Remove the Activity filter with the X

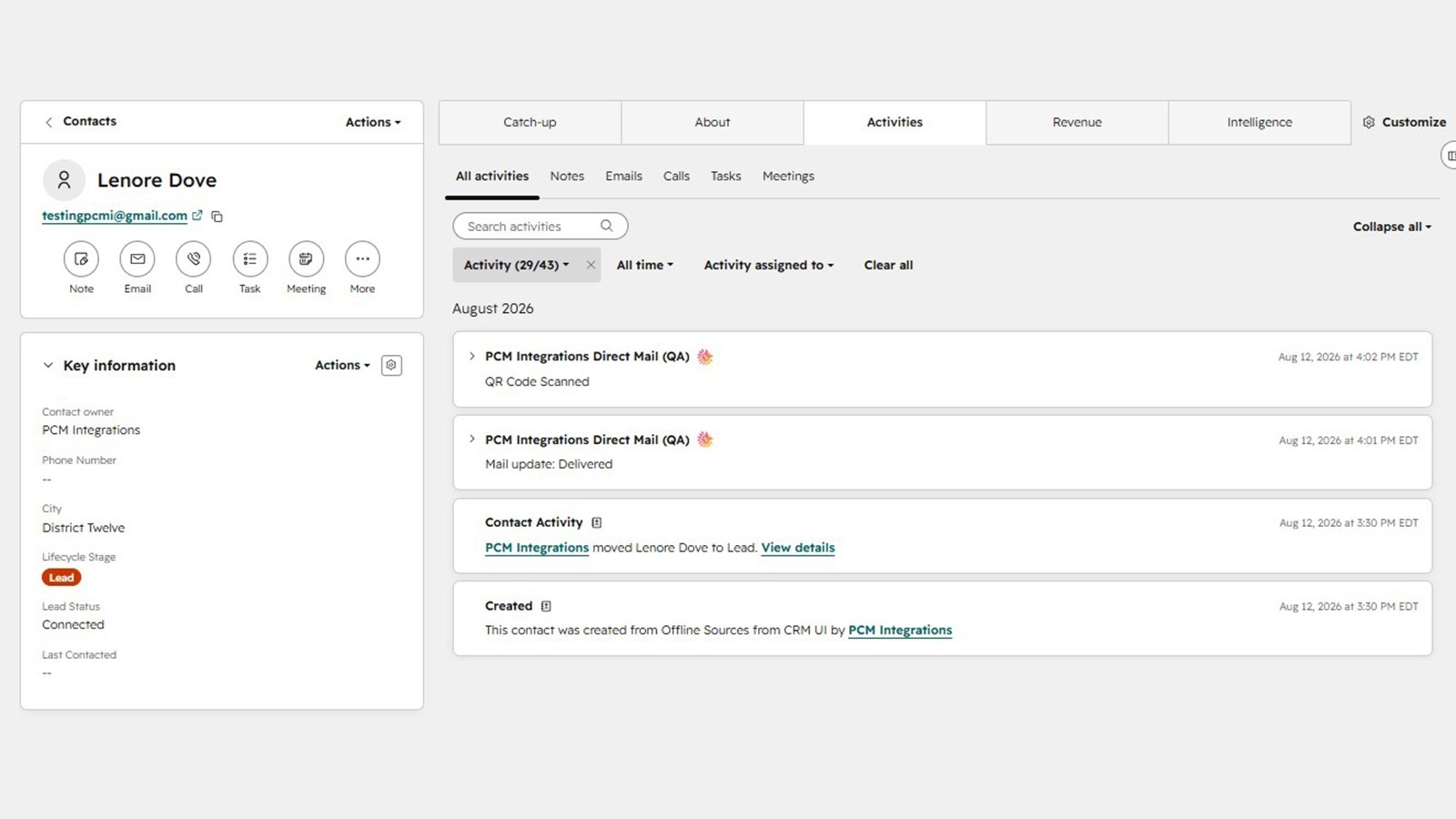coord(591,265)
